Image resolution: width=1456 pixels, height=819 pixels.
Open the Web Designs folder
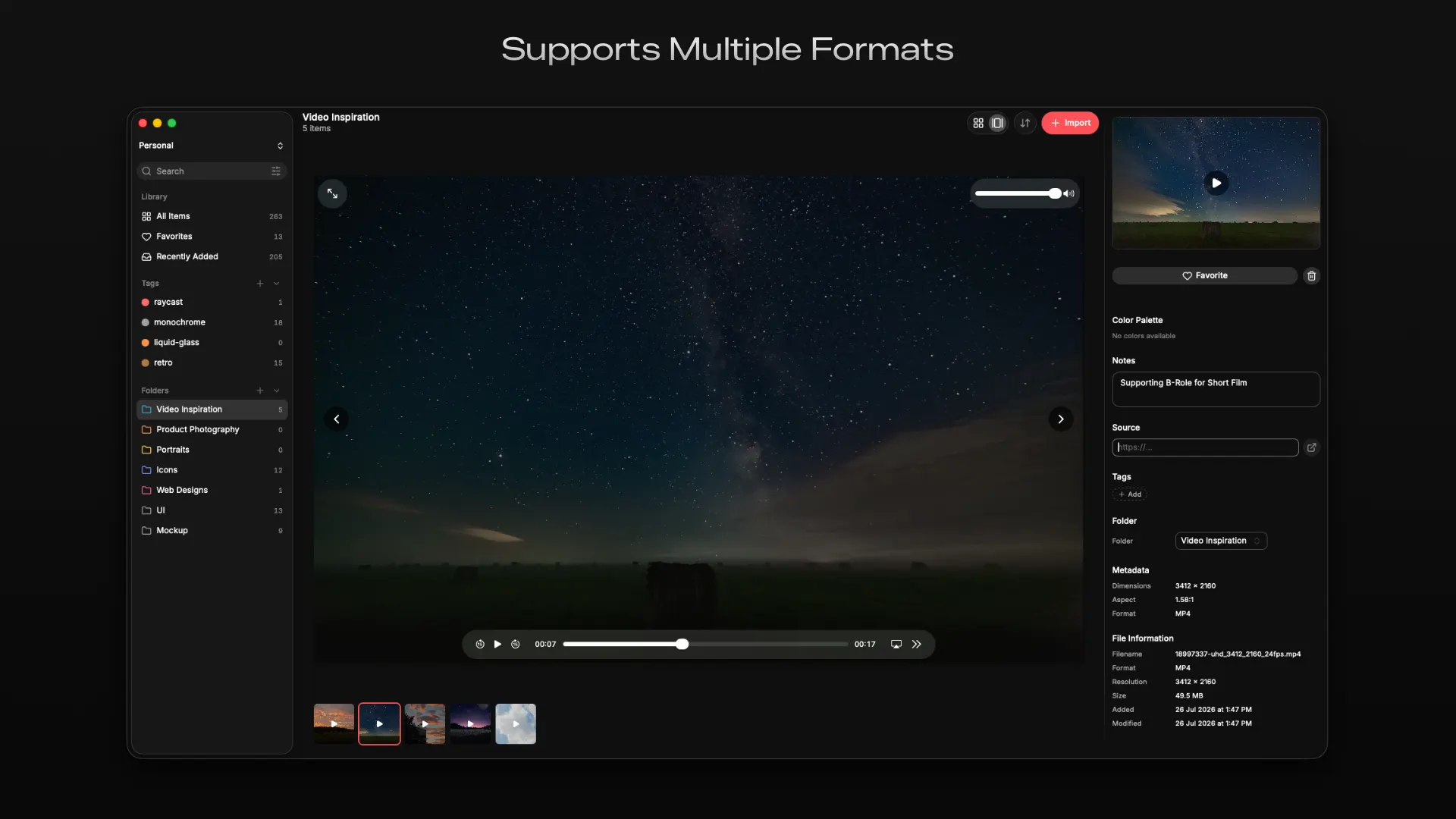(x=212, y=490)
